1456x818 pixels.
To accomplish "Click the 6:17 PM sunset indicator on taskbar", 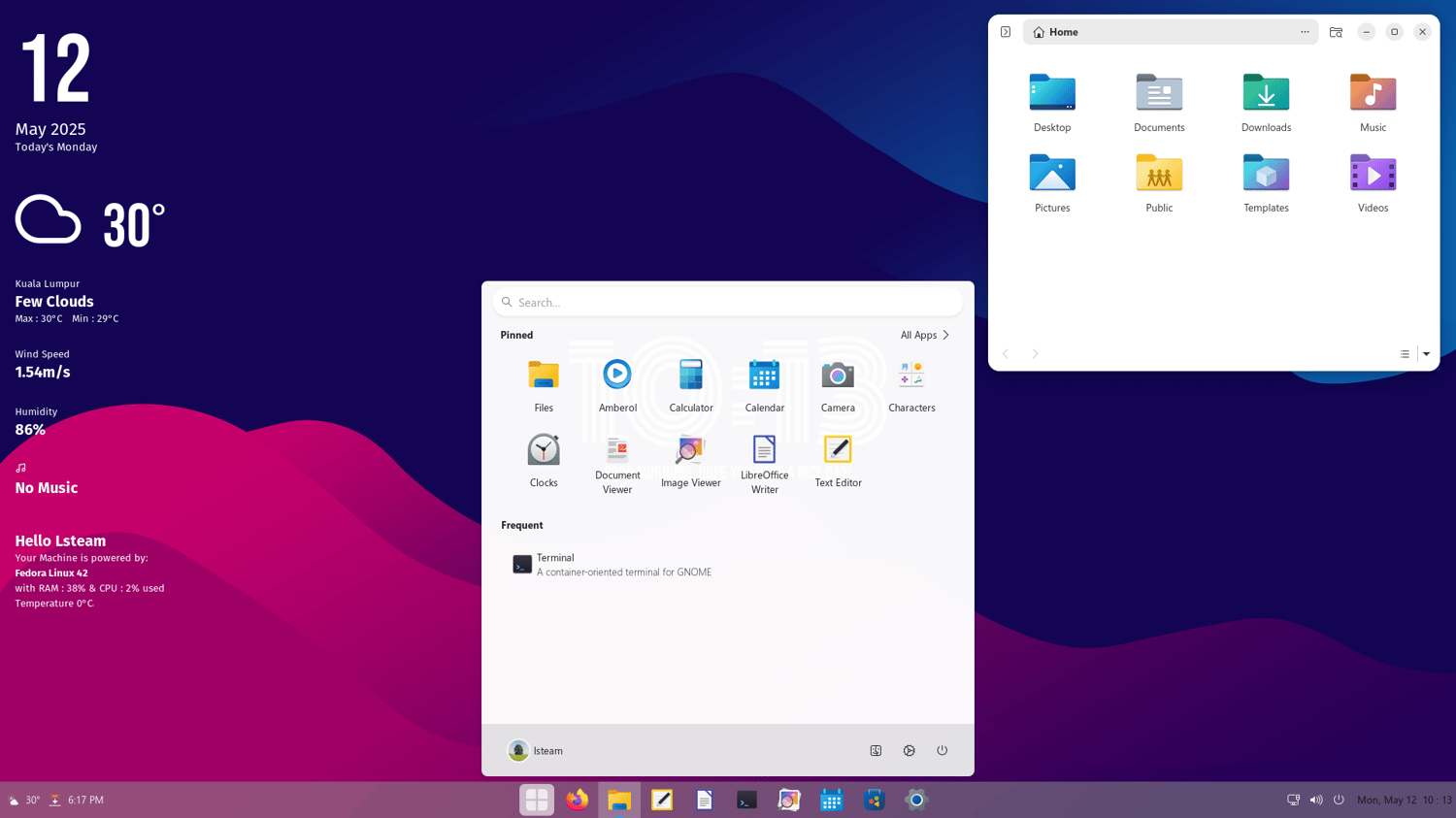I will tap(77, 801).
